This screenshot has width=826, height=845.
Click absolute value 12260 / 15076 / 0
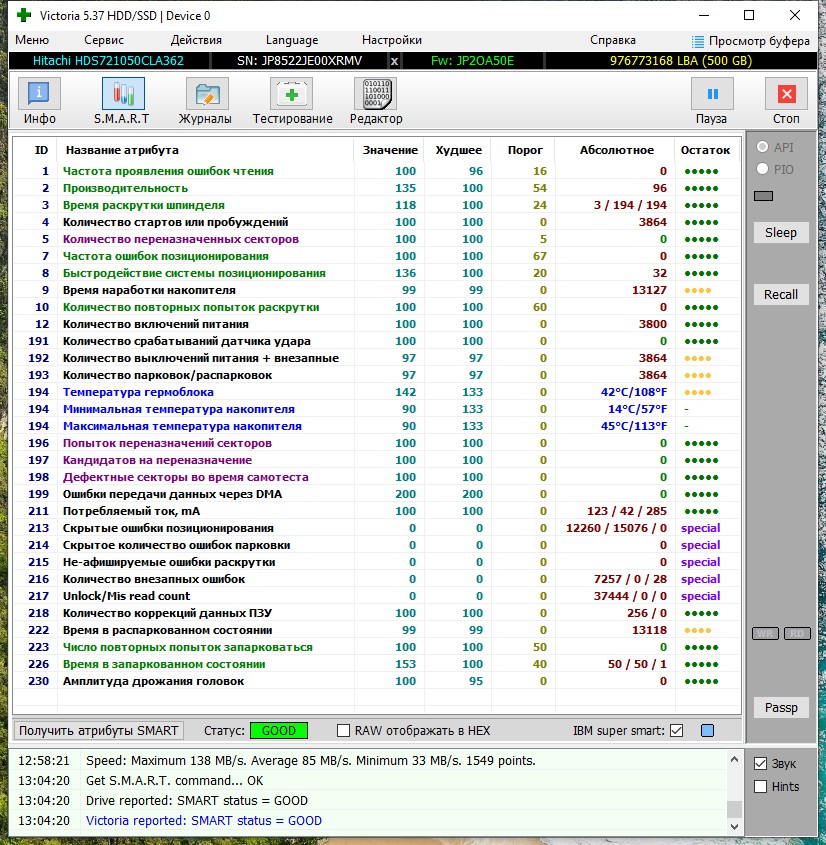616,528
